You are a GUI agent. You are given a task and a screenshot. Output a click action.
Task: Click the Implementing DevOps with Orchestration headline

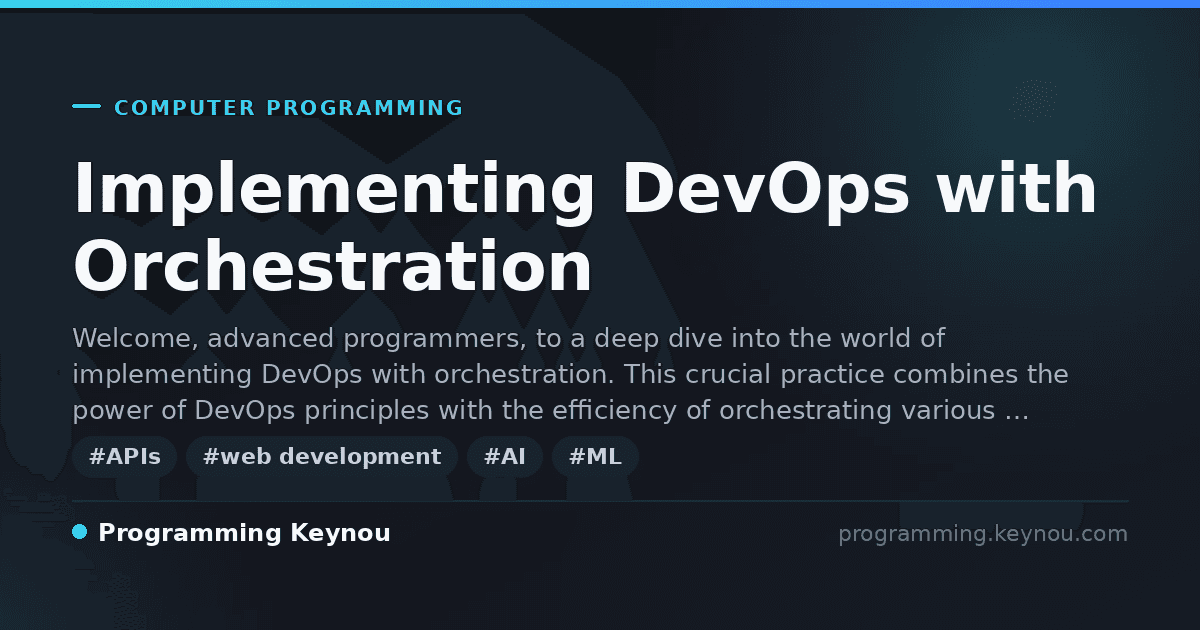point(585,228)
